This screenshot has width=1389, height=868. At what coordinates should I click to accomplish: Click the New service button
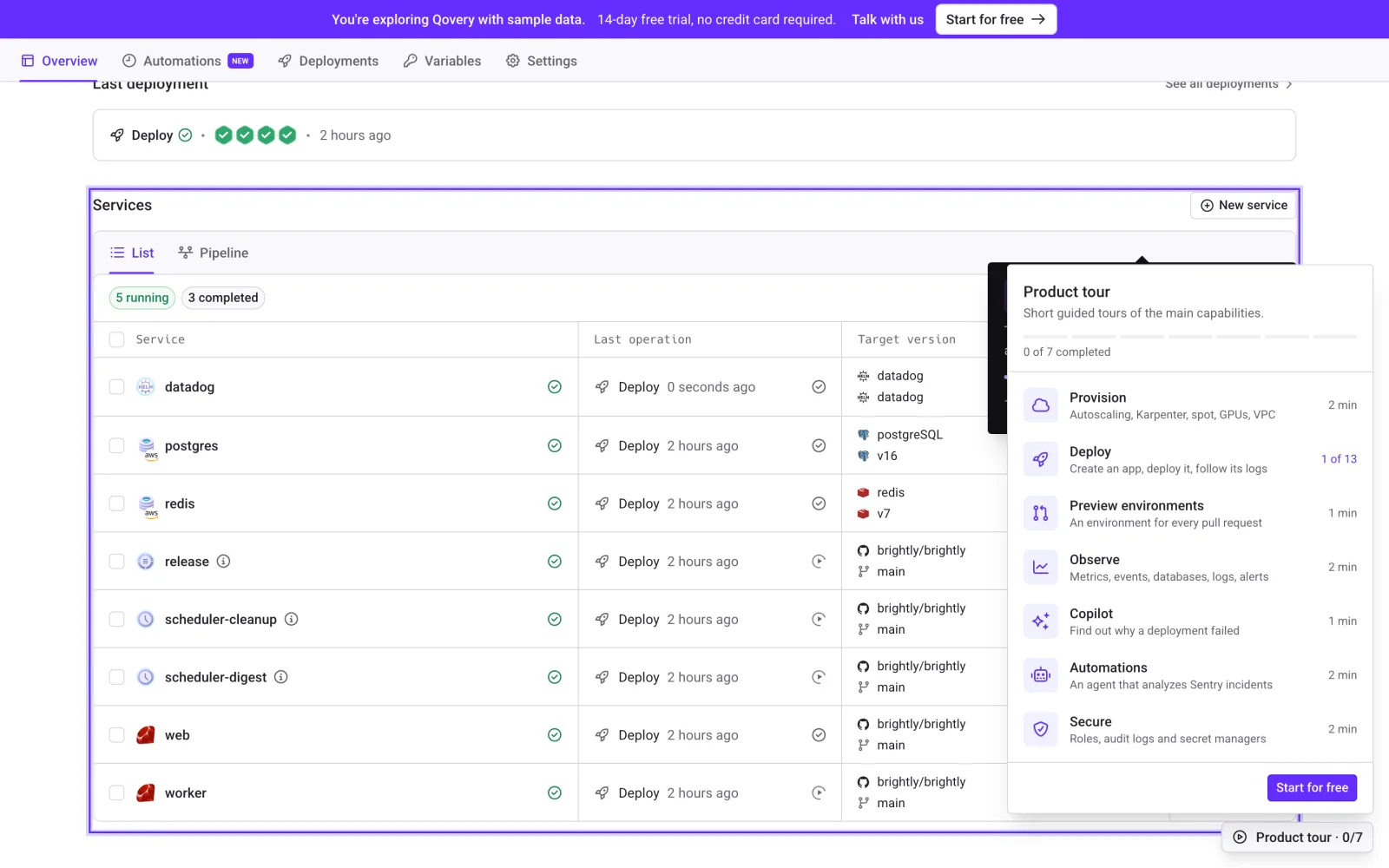click(x=1243, y=206)
